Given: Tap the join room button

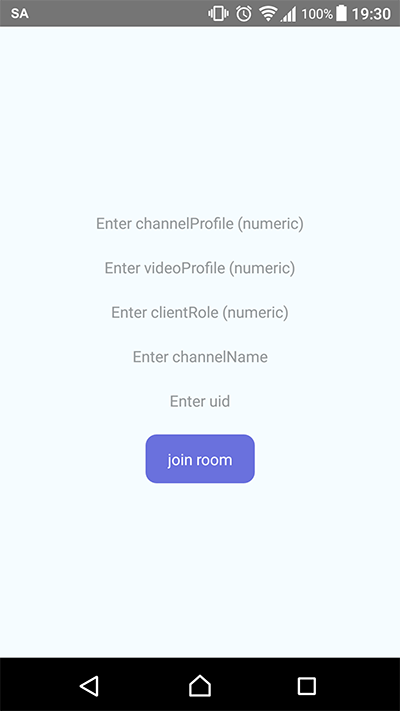Looking at the screenshot, I should click(200, 459).
